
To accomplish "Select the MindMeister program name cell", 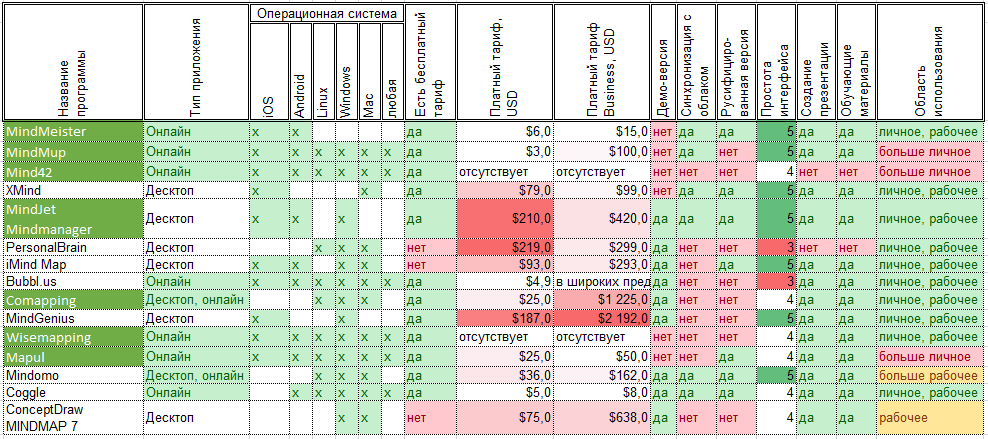I will (73, 132).
